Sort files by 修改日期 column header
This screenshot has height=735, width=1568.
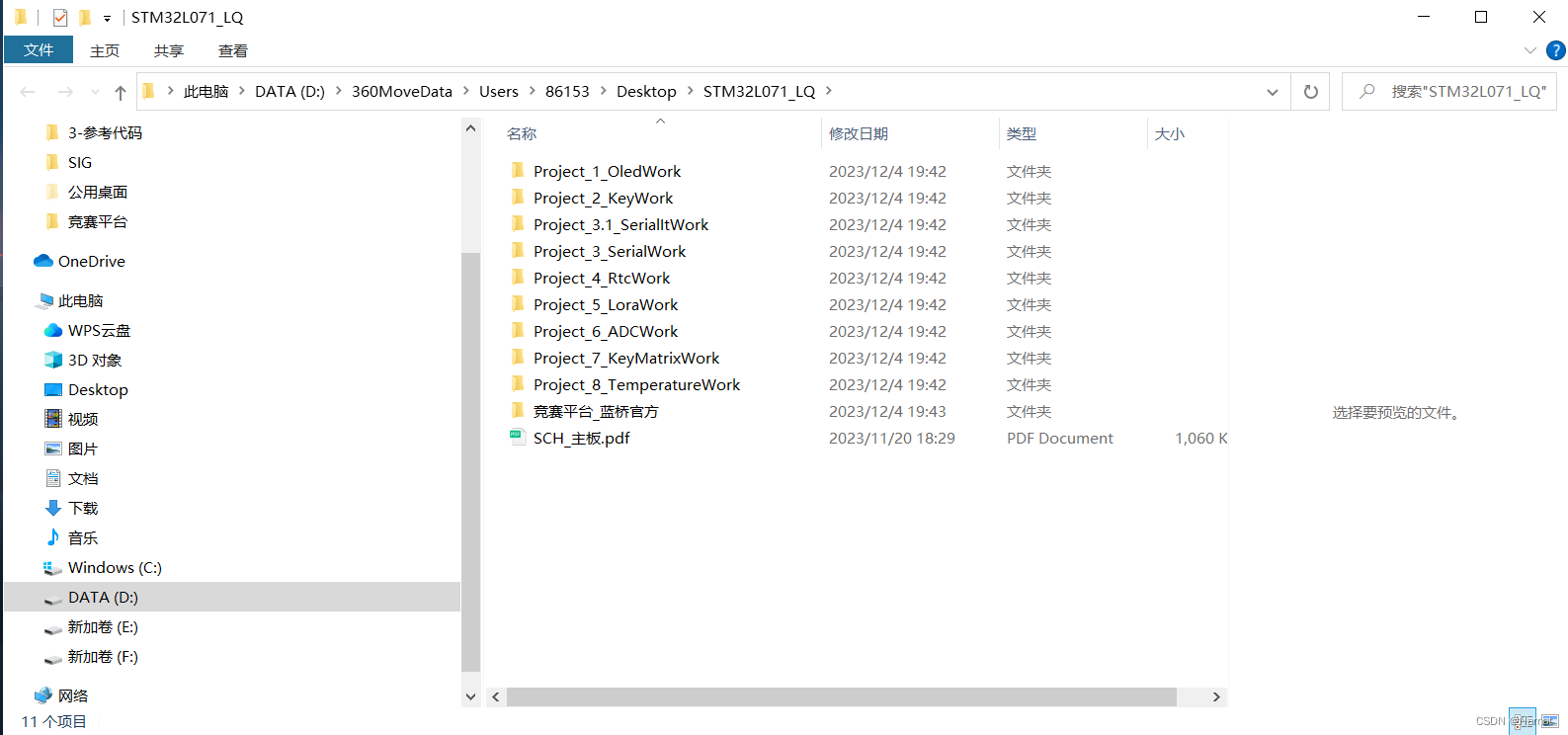(859, 133)
